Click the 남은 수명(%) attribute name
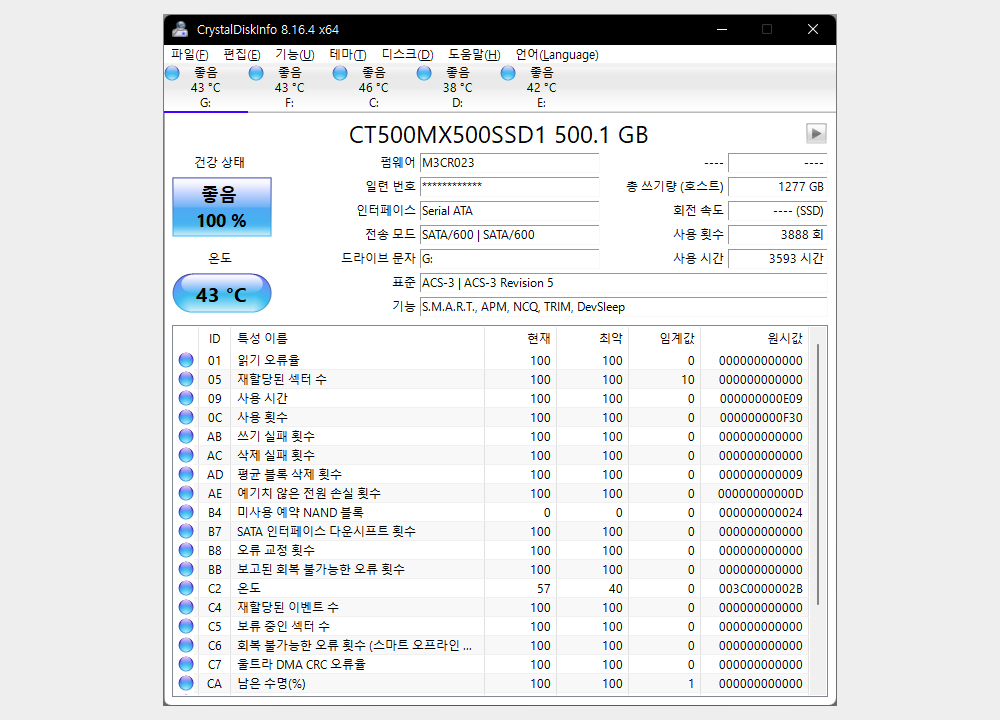Screen dimensions: 1000x720 coord(271,683)
